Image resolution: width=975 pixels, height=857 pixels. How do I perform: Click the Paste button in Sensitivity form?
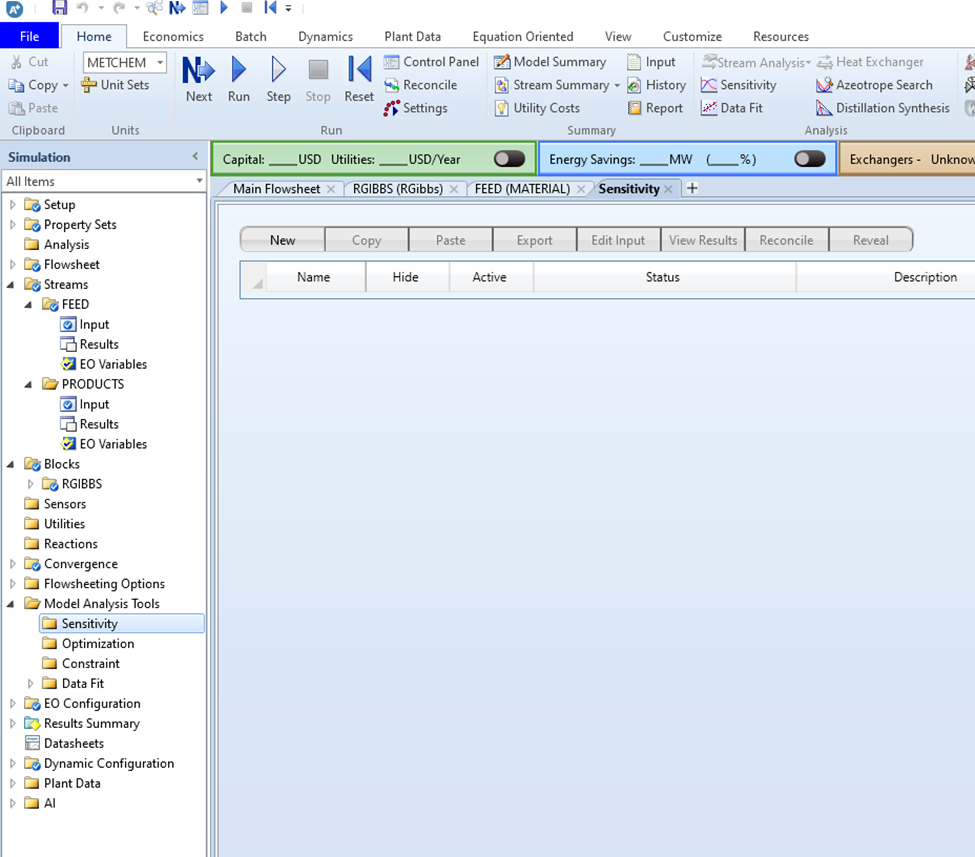(x=450, y=240)
